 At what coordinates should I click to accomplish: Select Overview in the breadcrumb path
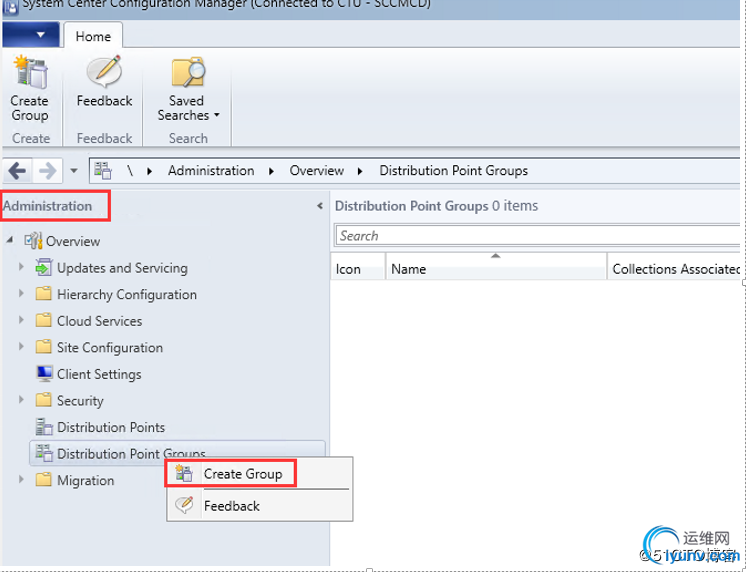click(317, 170)
